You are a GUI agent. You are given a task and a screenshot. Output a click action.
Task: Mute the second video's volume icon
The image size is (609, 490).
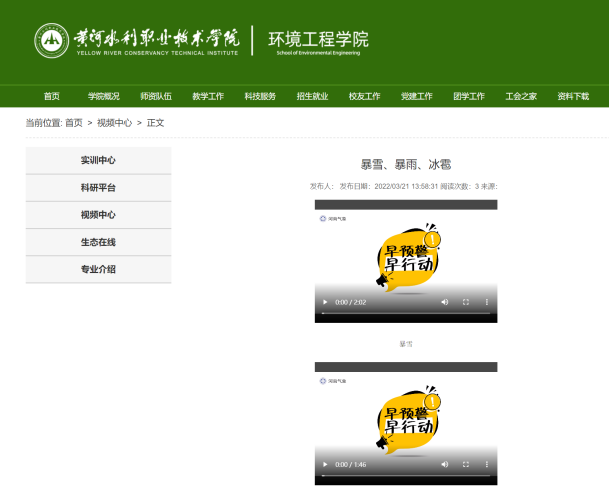[444, 465]
